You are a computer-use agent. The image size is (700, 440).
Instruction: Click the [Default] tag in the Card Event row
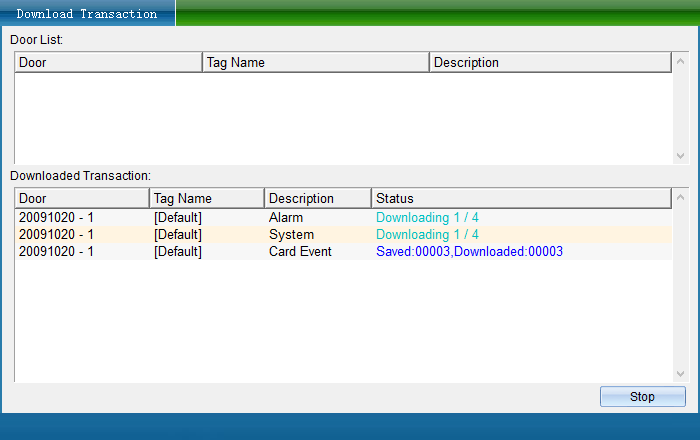point(178,252)
